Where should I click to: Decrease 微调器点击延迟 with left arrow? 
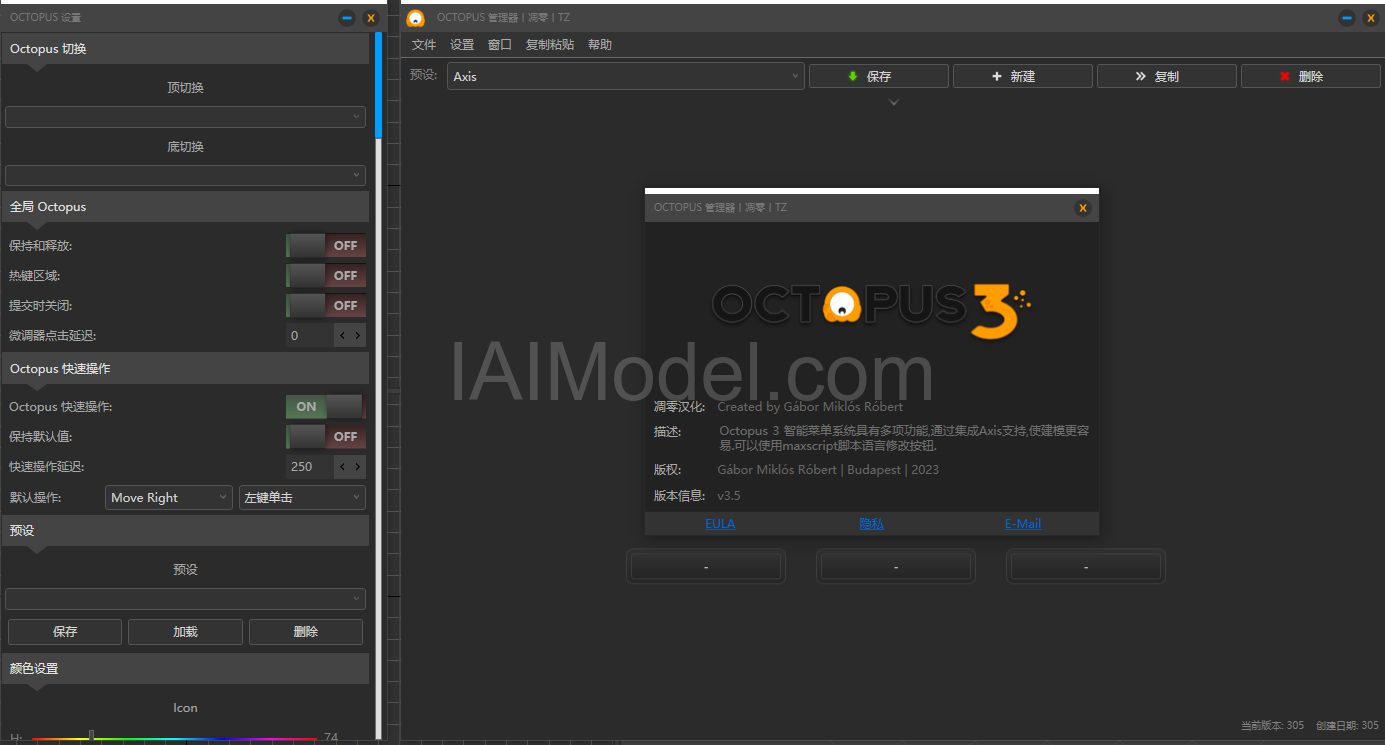[x=343, y=336]
